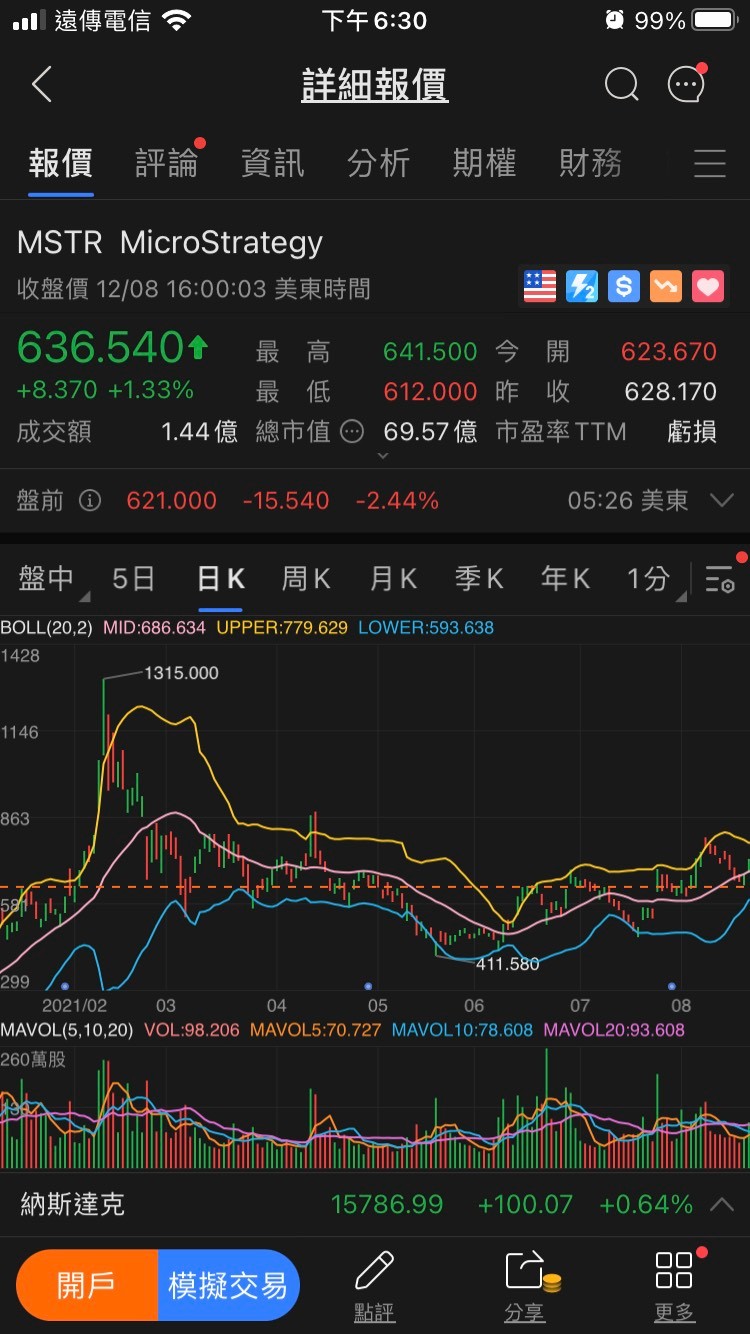Tap the 總市值 value 69.57億
This screenshot has height=1334, width=750.
click(431, 432)
